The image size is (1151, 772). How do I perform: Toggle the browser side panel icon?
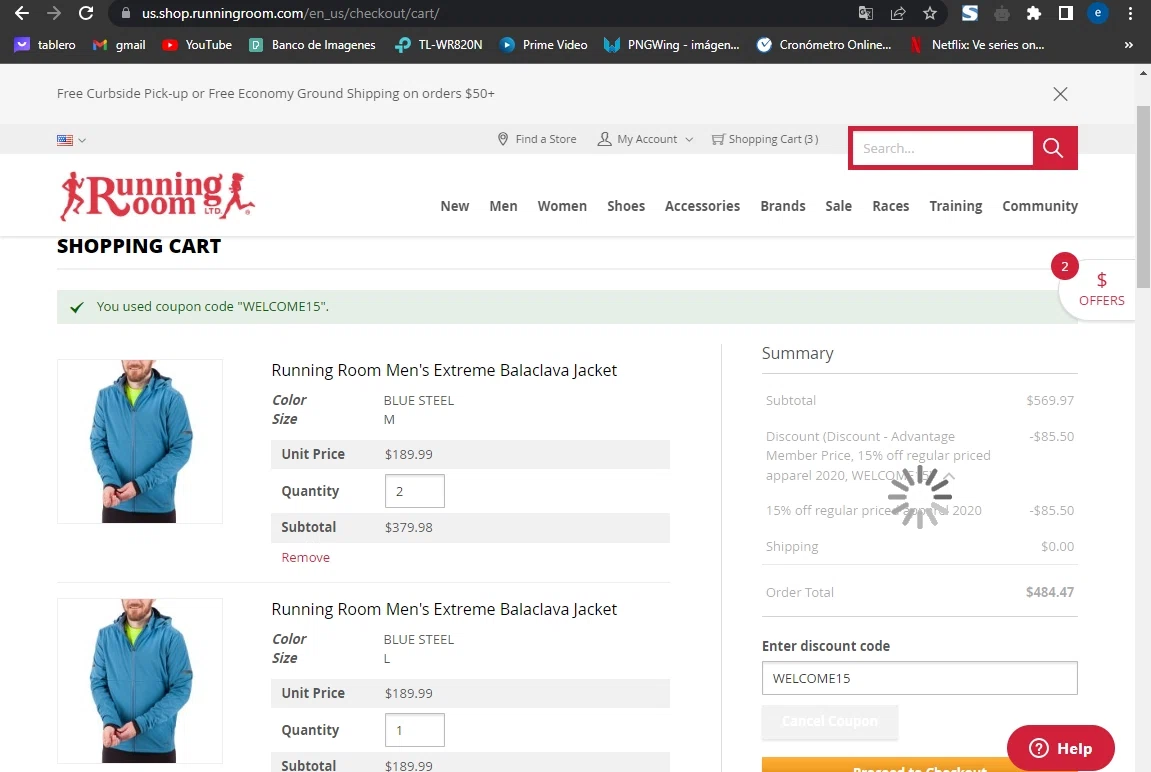1066,13
